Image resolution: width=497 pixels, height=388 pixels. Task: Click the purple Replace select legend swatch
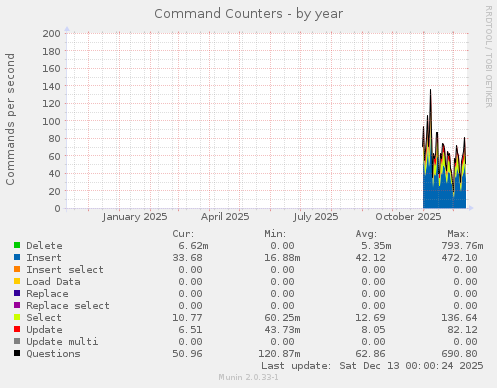coord(17,305)
